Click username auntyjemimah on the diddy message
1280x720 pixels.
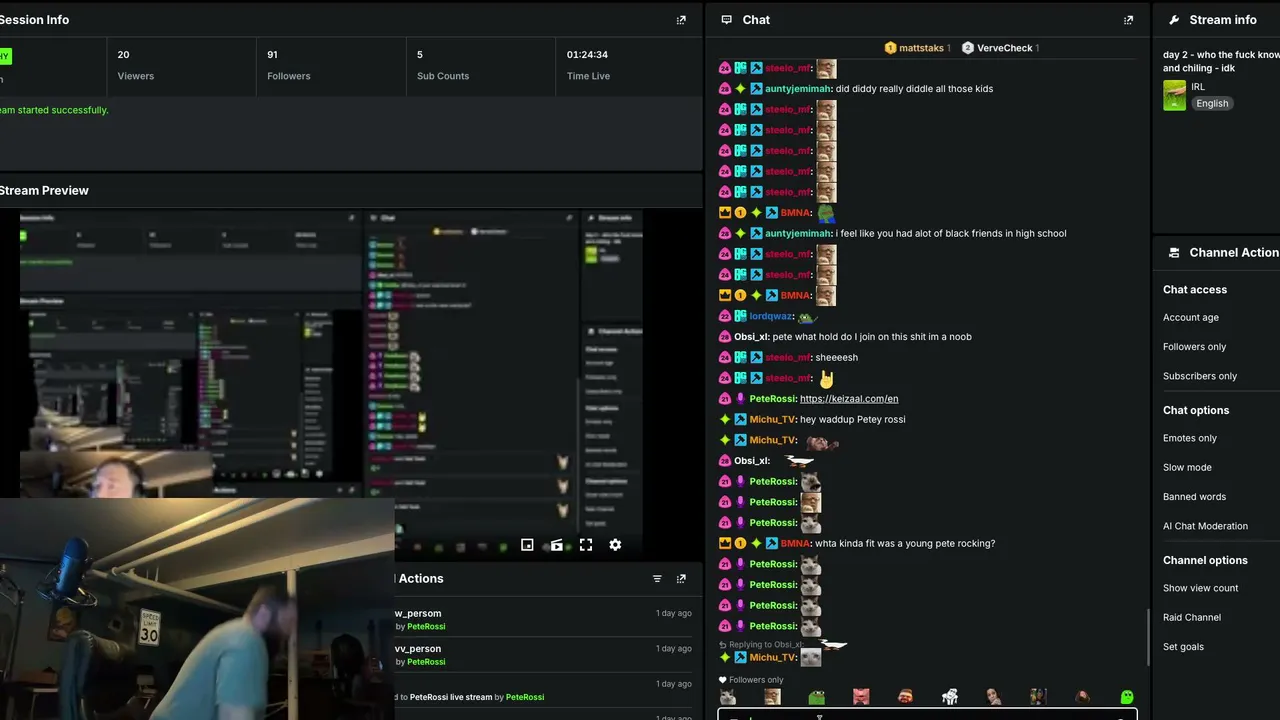tap(798, 89)
